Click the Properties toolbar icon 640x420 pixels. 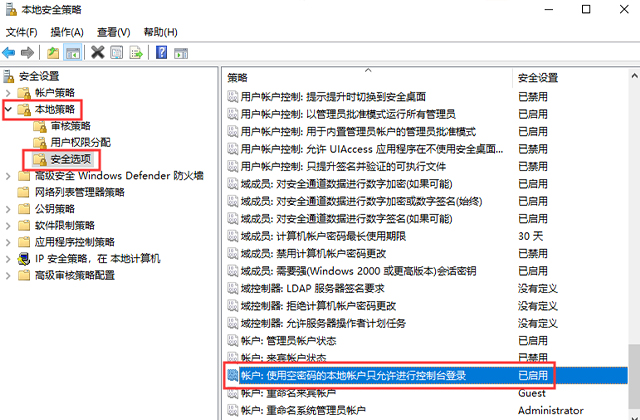tap(117, 51)
